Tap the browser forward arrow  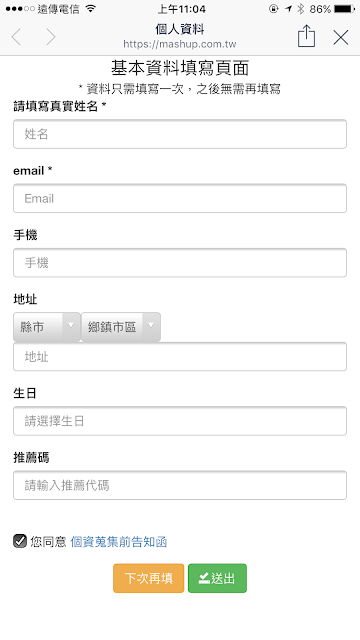tap(51, 37)
